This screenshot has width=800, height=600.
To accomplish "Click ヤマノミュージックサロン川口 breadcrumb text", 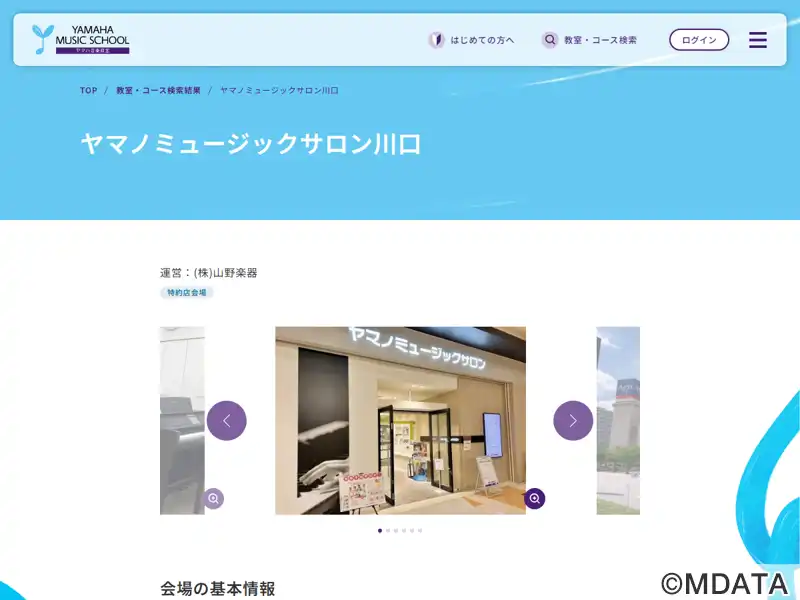I will pyautogui.click(x=279, y=90).
